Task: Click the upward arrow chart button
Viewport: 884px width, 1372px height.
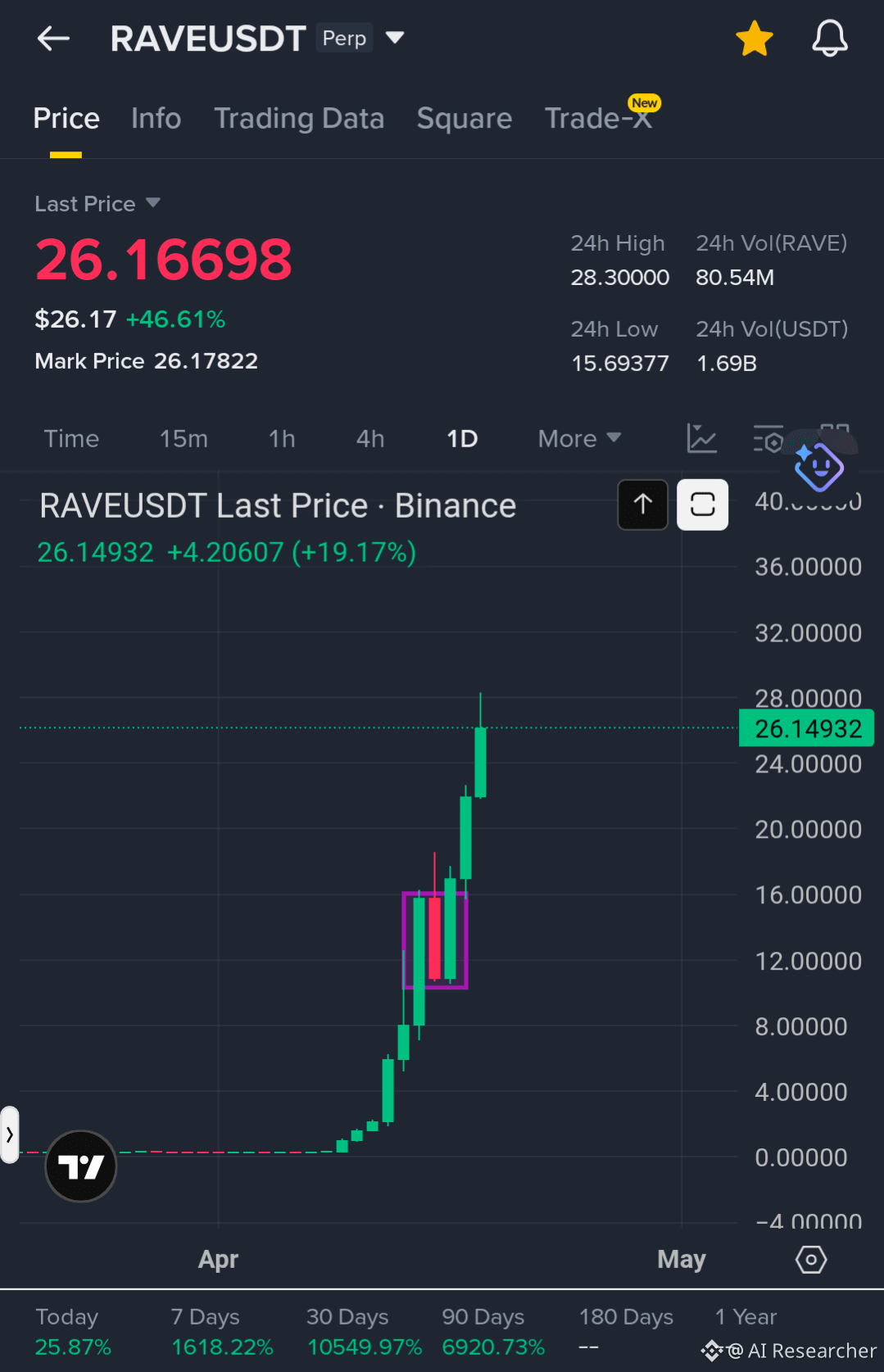Action: coord(643,505)
